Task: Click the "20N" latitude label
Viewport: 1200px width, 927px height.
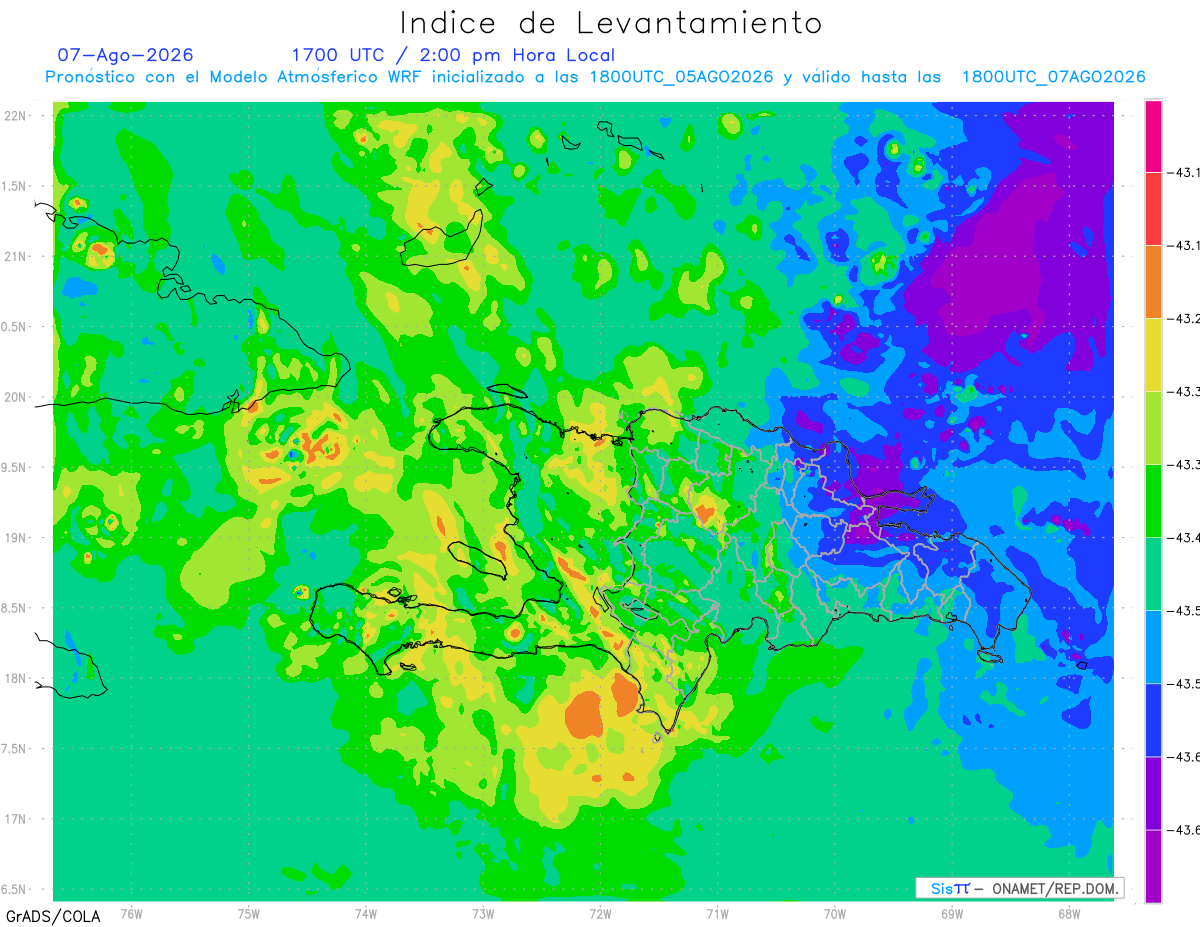Action: (15, 397)
